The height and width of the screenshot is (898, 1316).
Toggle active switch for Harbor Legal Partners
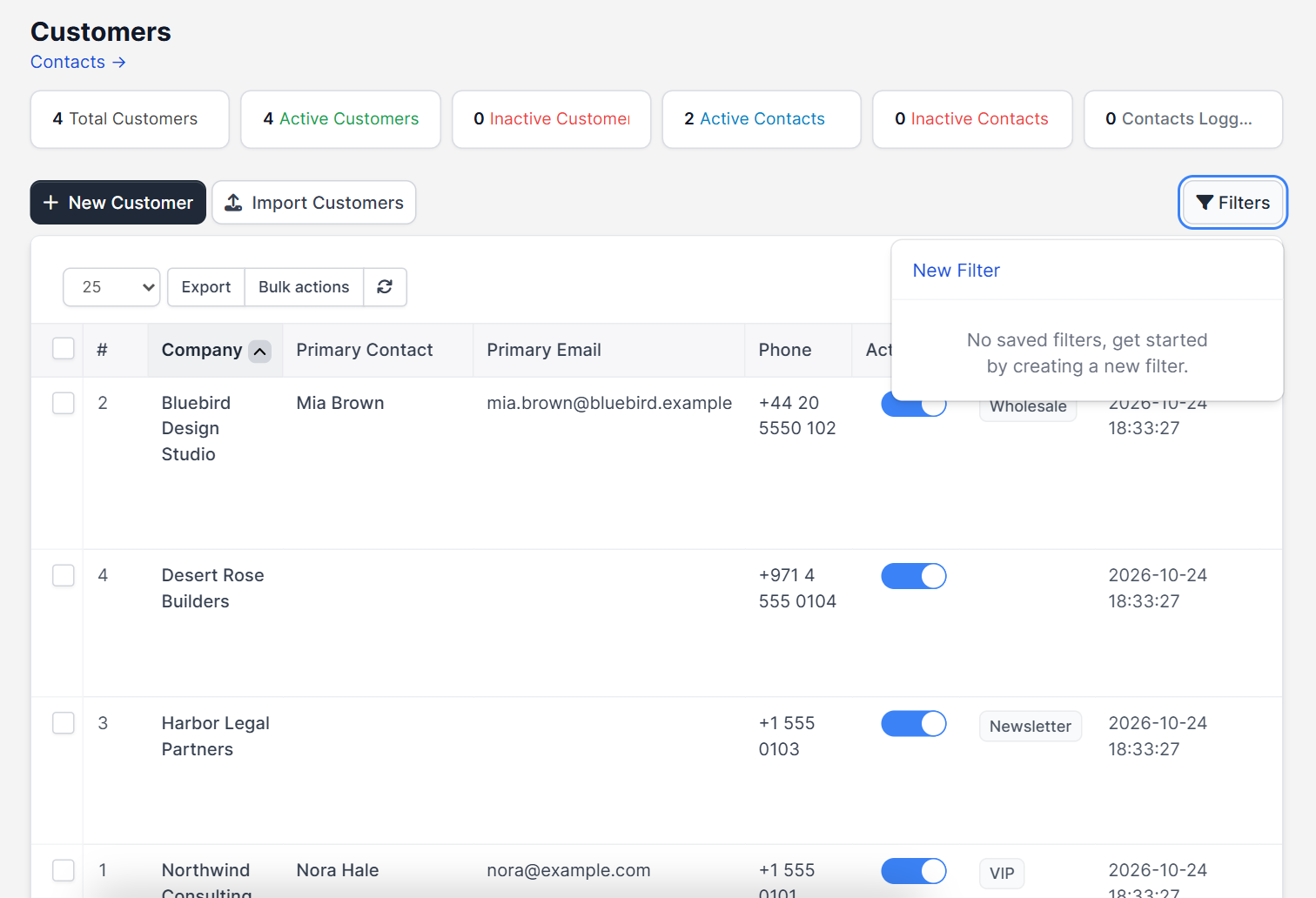point(914,724)
